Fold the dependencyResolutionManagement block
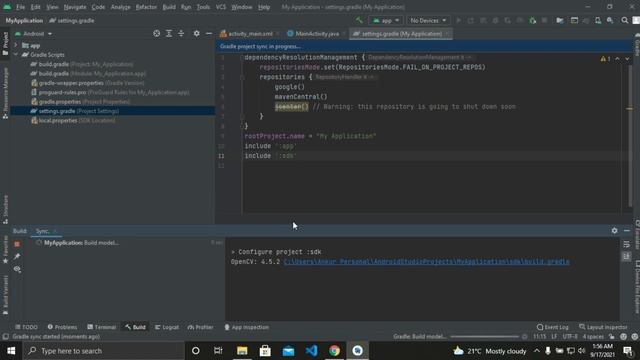This screenshot has height=360, width=640. pos(242,58)
